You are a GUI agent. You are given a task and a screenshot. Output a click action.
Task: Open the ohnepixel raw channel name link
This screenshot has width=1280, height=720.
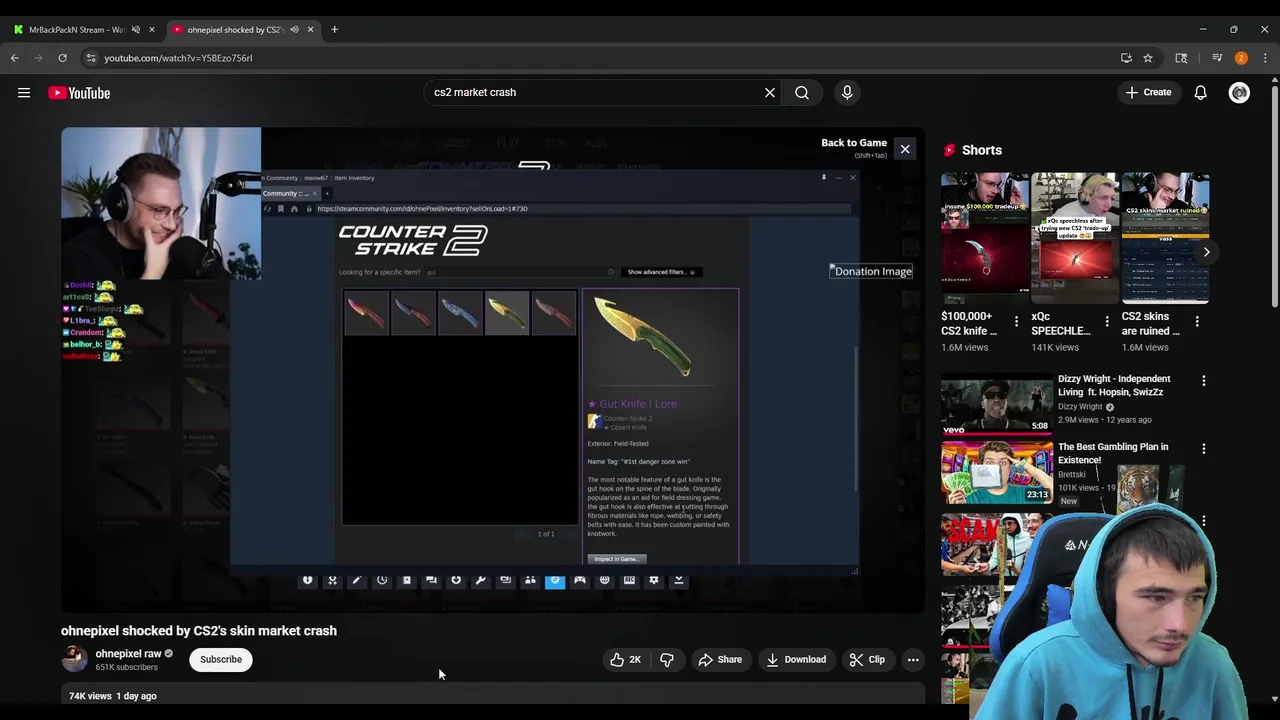tap(128, 654)
